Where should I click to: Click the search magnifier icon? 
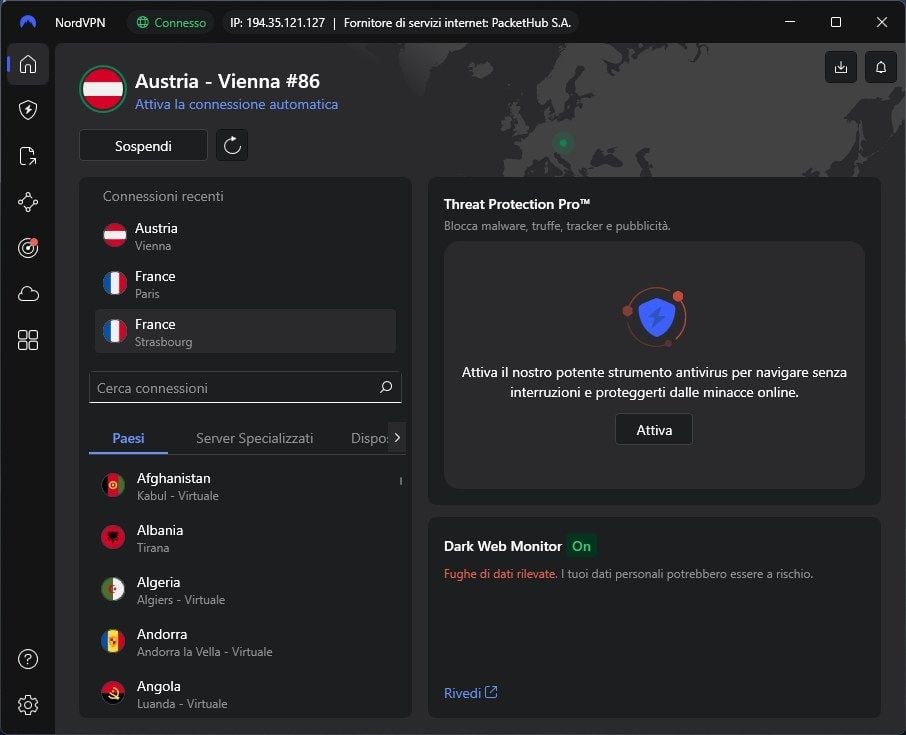click(386, 387)
